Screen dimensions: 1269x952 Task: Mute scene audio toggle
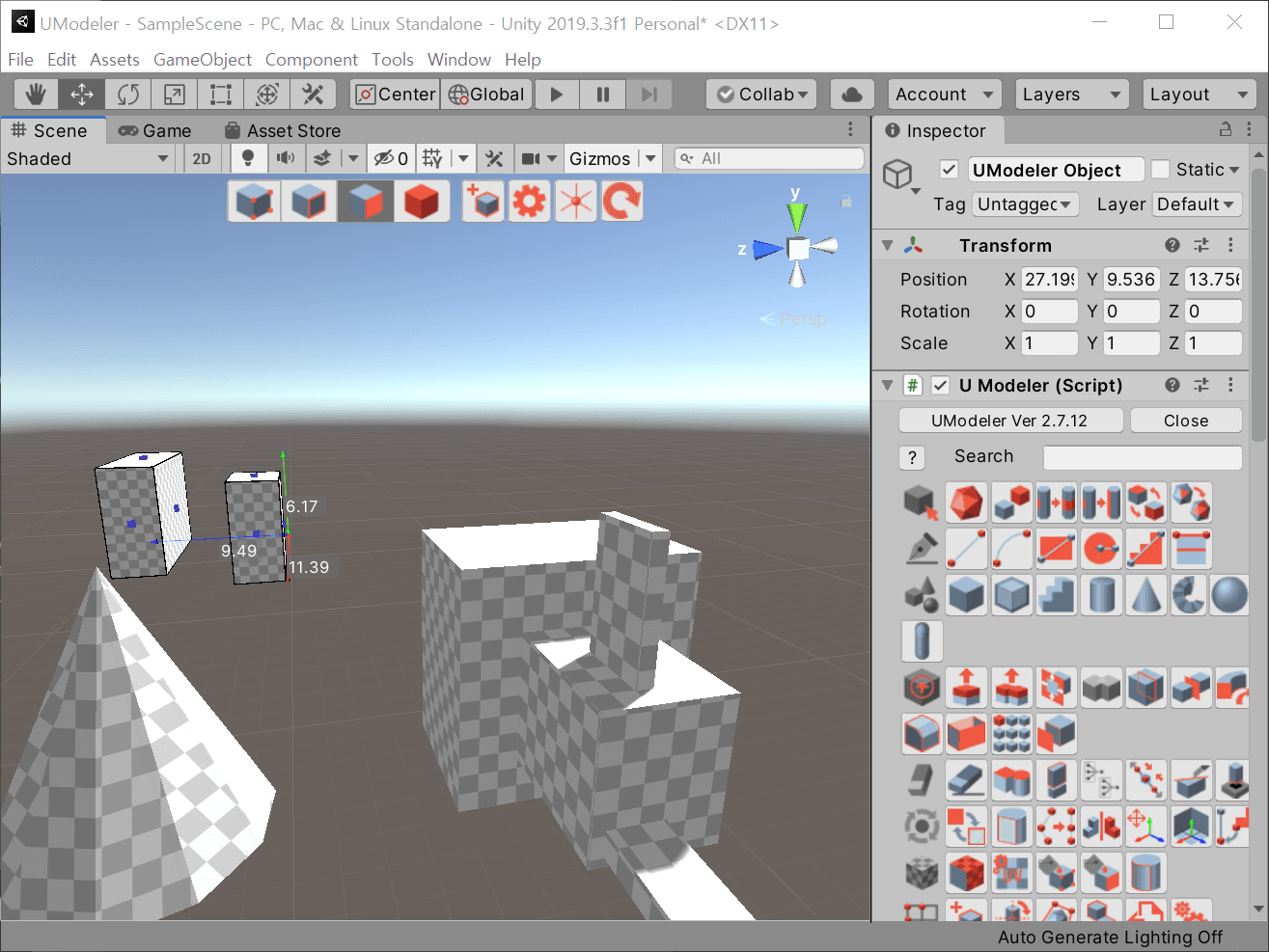(x=286, y=158)
